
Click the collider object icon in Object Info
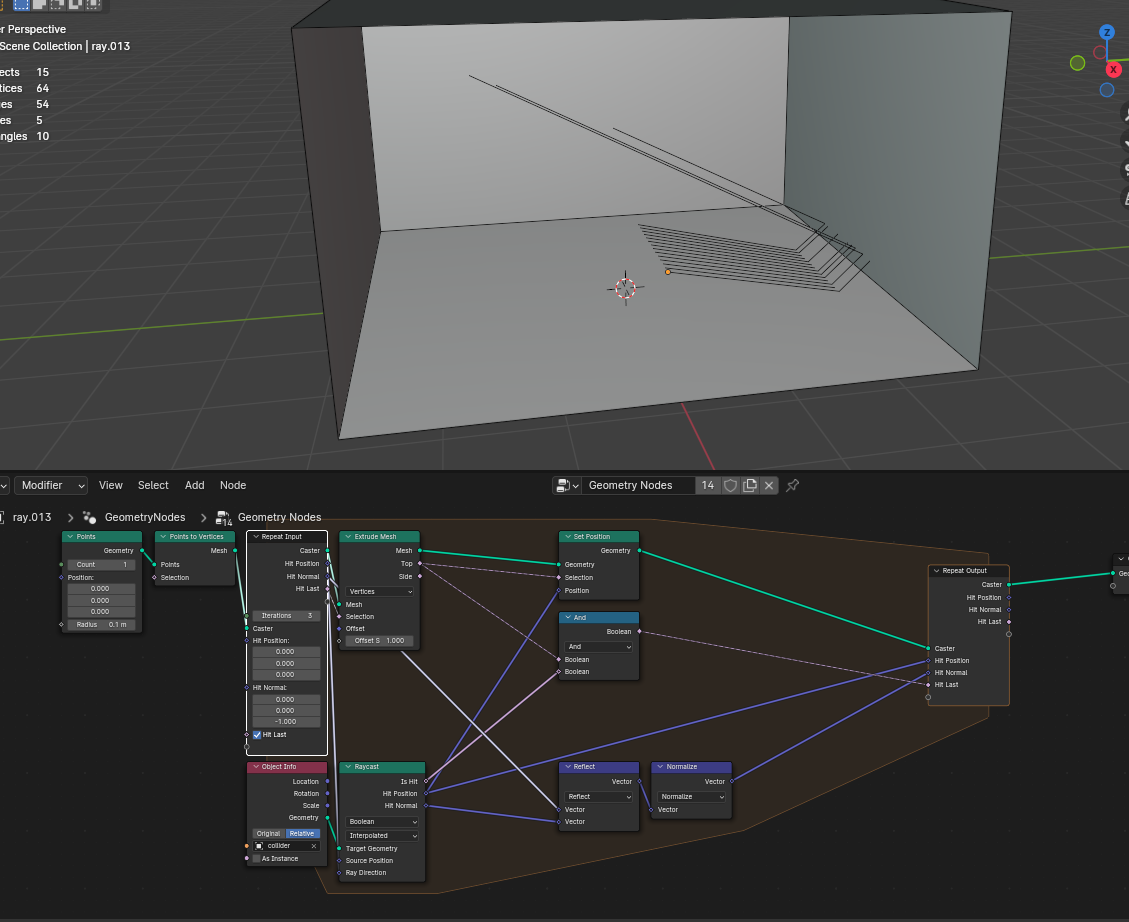pyautogui.click(x=259, y=846)
